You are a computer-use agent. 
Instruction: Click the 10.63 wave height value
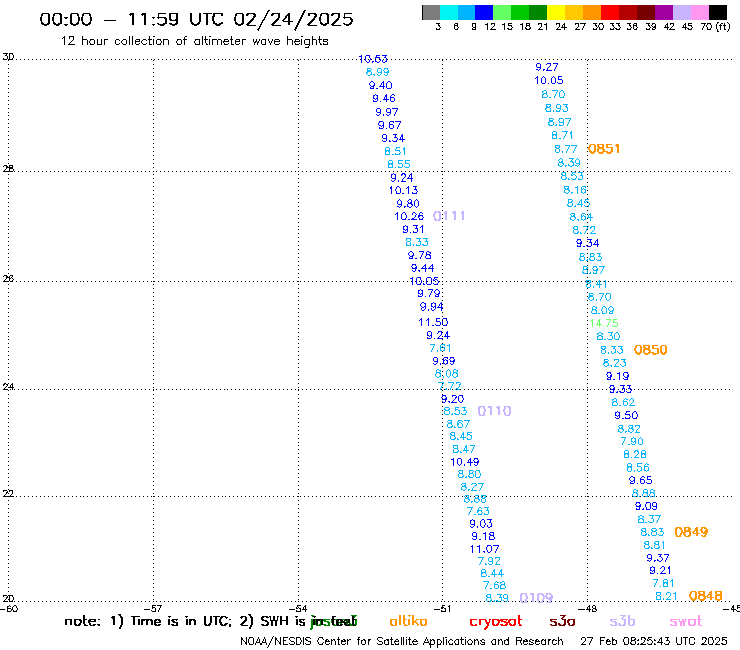pos(373,59)
